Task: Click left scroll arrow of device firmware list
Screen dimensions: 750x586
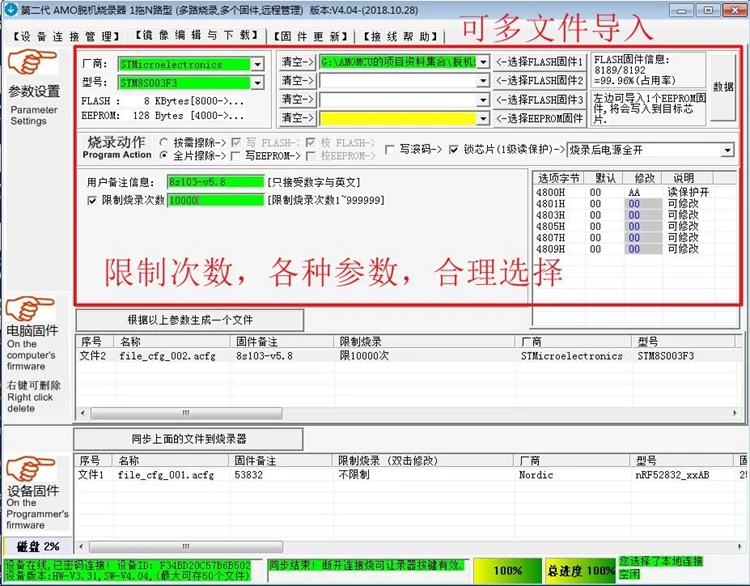Action: [81, 546]
